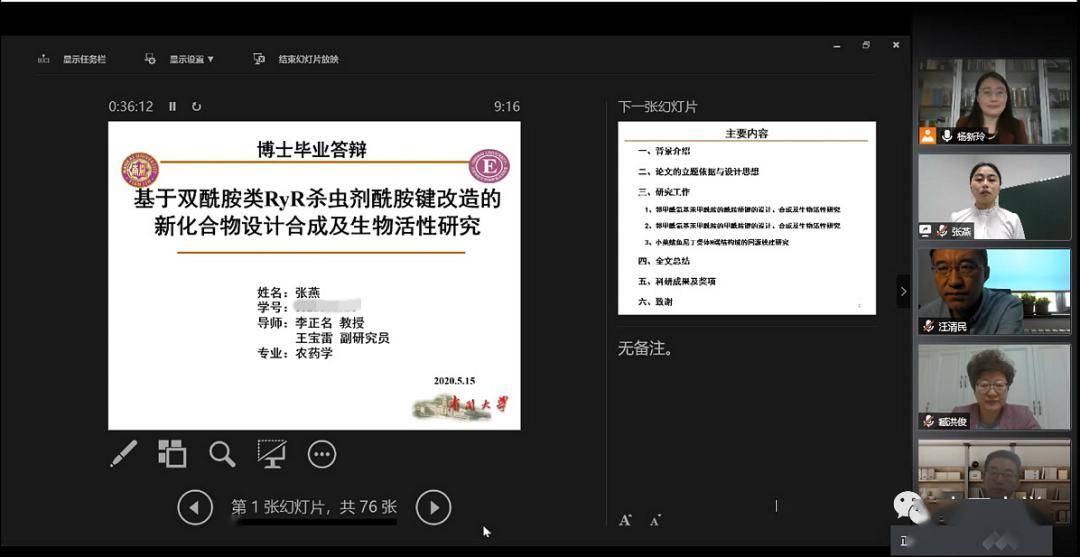Pause the presentation timer
The width and height of the screenshot is (1080, 557).
point(172,106)
